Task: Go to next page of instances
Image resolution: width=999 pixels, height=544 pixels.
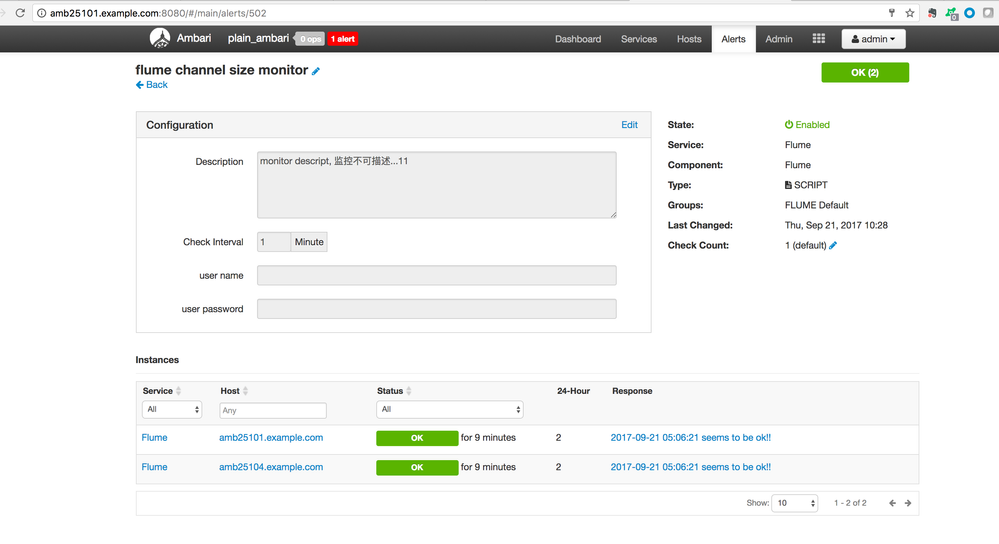Action: tap(908, 503)
